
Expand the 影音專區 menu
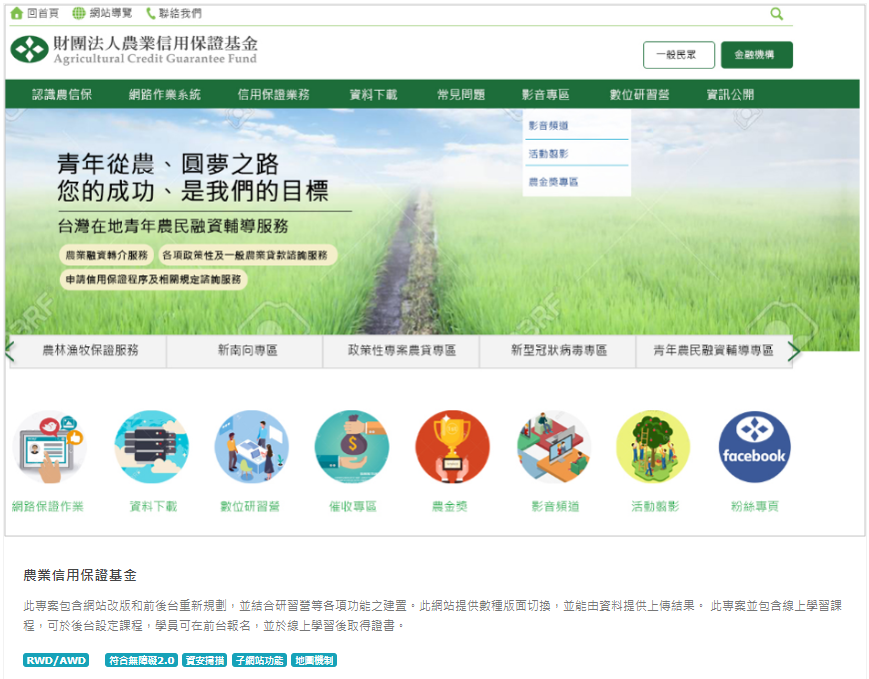(545, 95)
